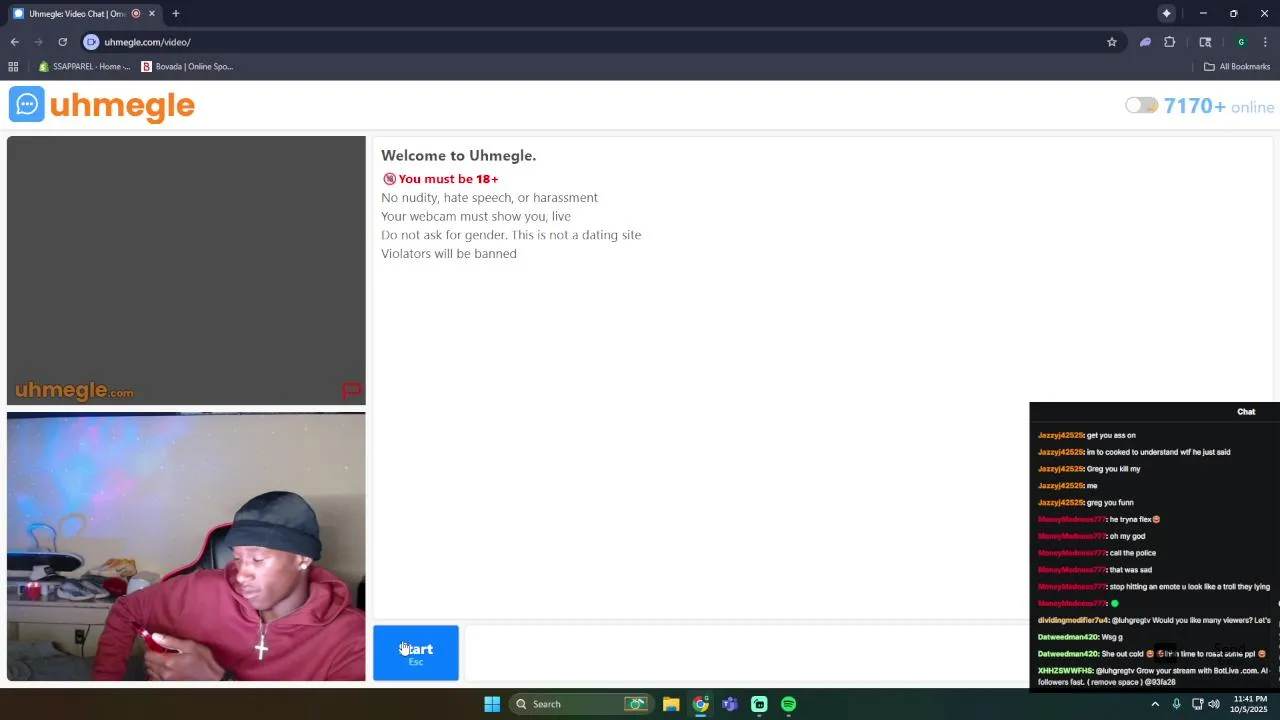Click the Uhmegle logo icon
Screen dimensions: 1280x720
(x=27, y=105)
